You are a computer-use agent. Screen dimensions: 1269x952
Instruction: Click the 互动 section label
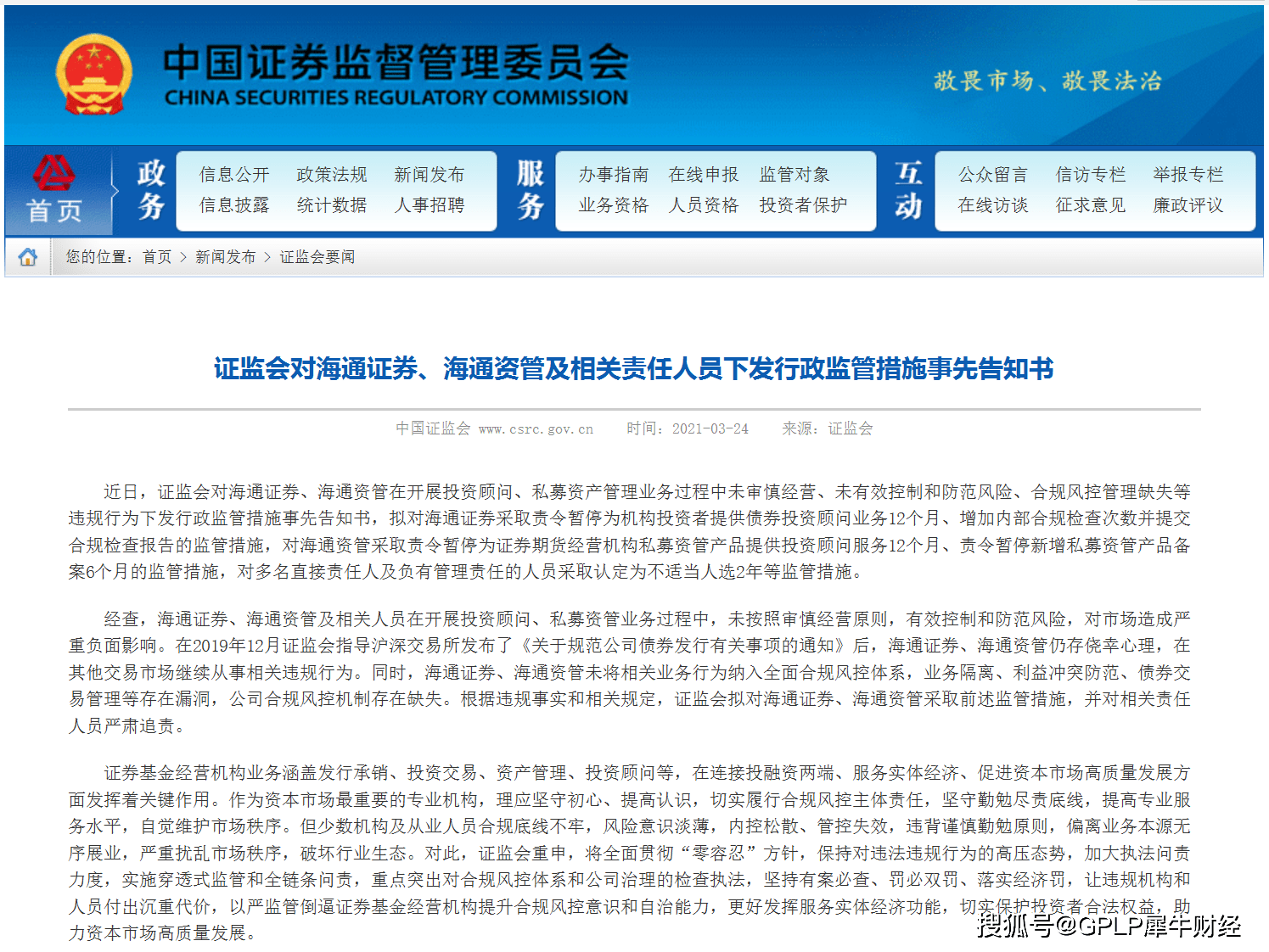(908, 189)
